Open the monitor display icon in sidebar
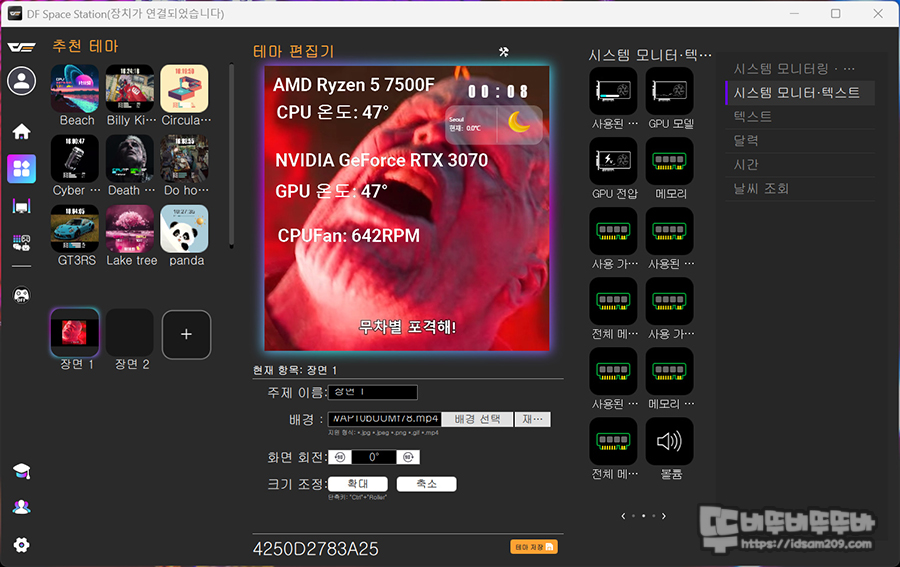 pyautogui.click(x=21, y=206)
